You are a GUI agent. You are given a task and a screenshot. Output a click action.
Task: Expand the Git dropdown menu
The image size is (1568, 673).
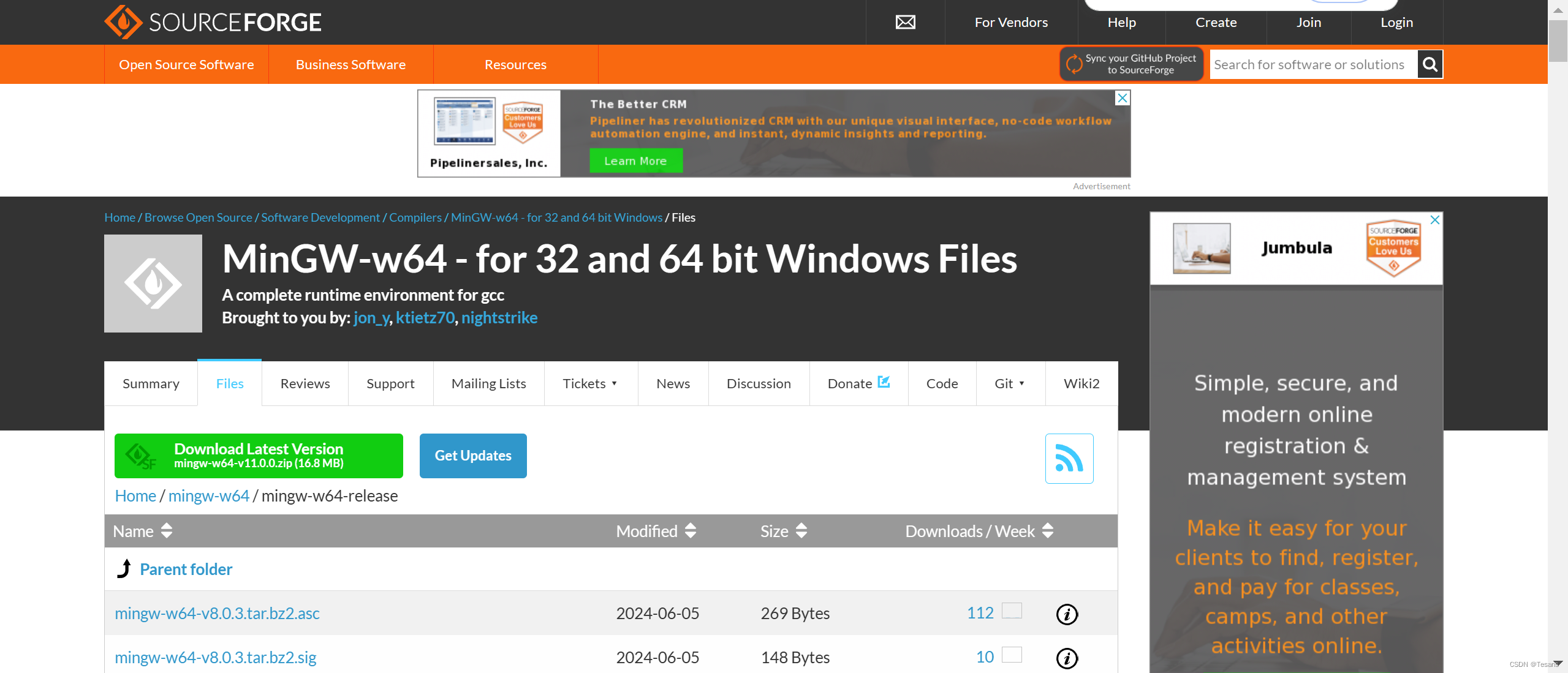[x=1010, y=384]
